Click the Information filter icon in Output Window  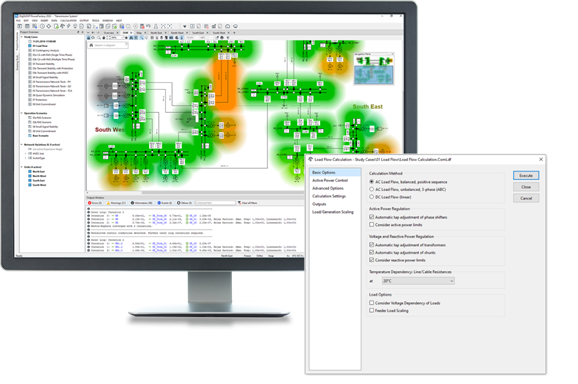[132, 203]
